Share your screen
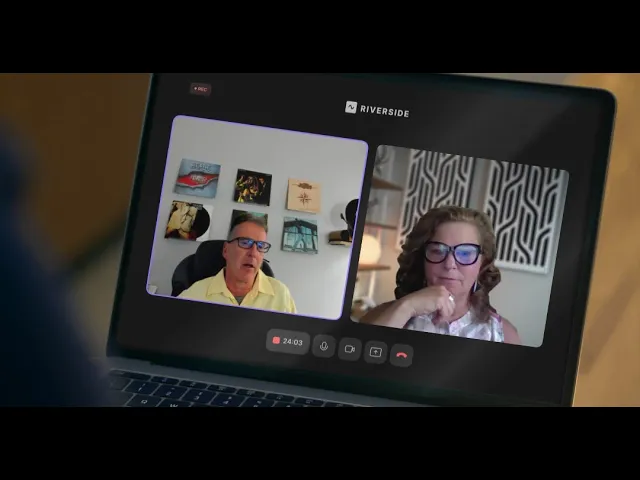Image resolution: width=640 pixels, height=480 pixels. (376, 352)
